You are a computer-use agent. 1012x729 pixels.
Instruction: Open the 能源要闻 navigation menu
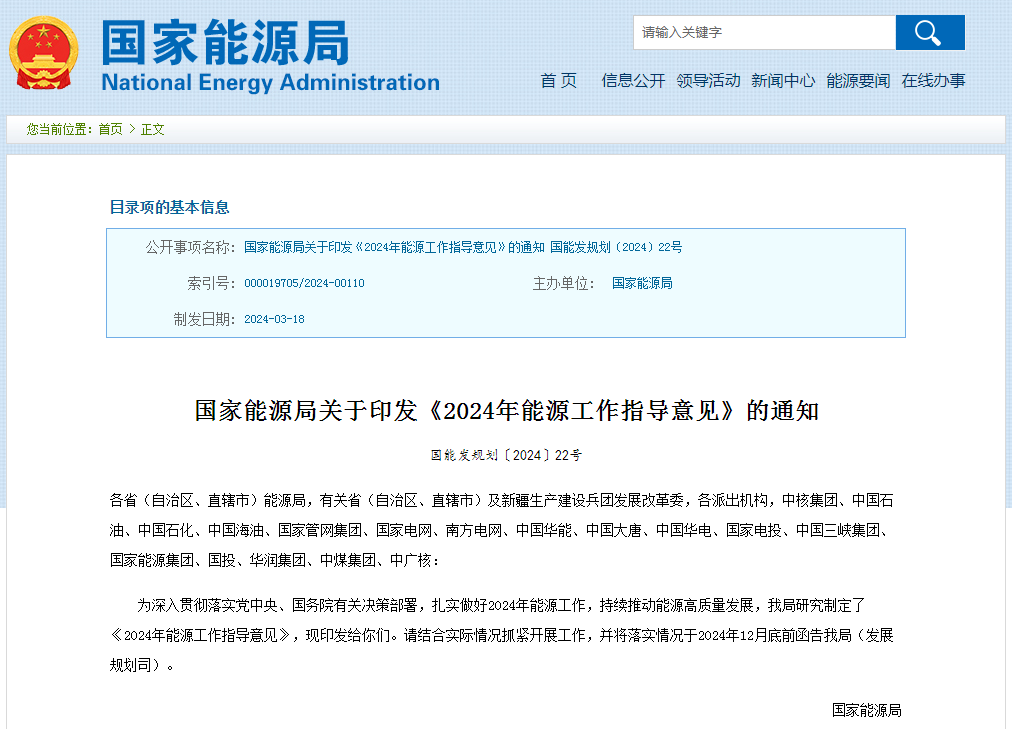point(858,81)
